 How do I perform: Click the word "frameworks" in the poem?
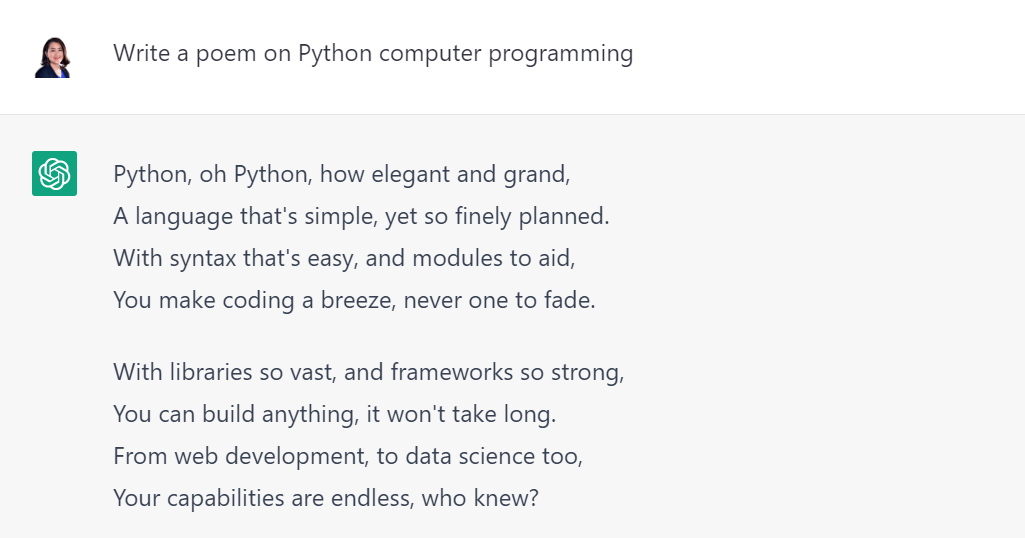pyautogui.click(x=451, y=372)
